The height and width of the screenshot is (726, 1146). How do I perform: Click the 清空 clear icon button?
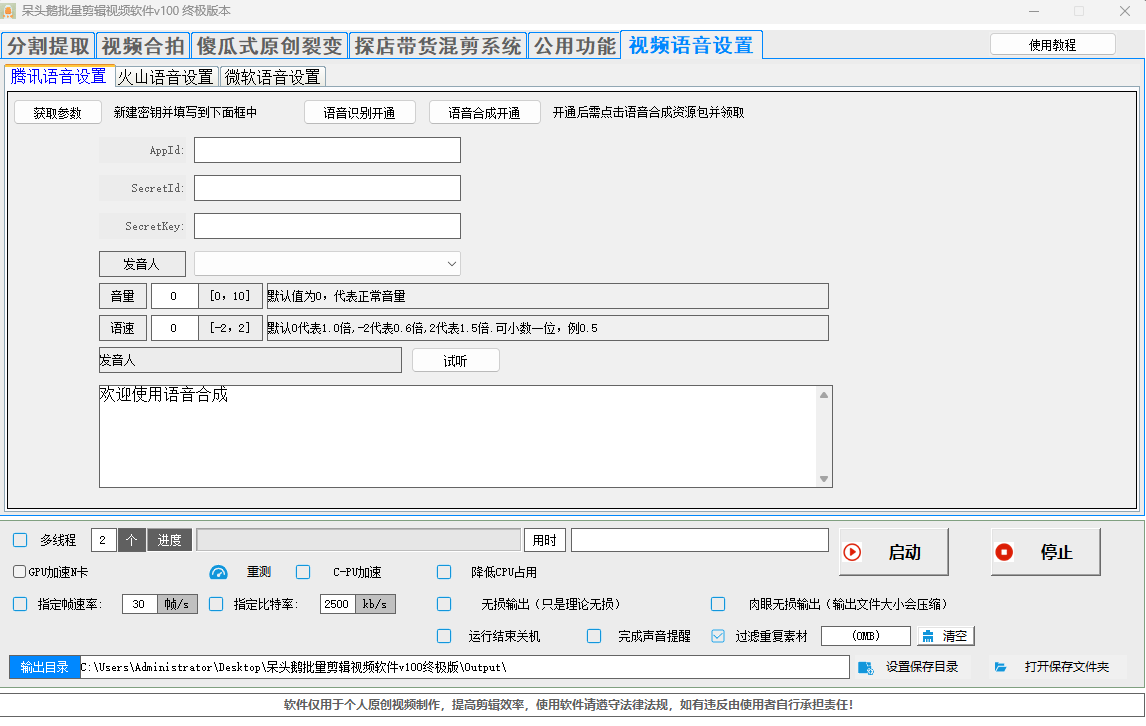coord(927,636)
